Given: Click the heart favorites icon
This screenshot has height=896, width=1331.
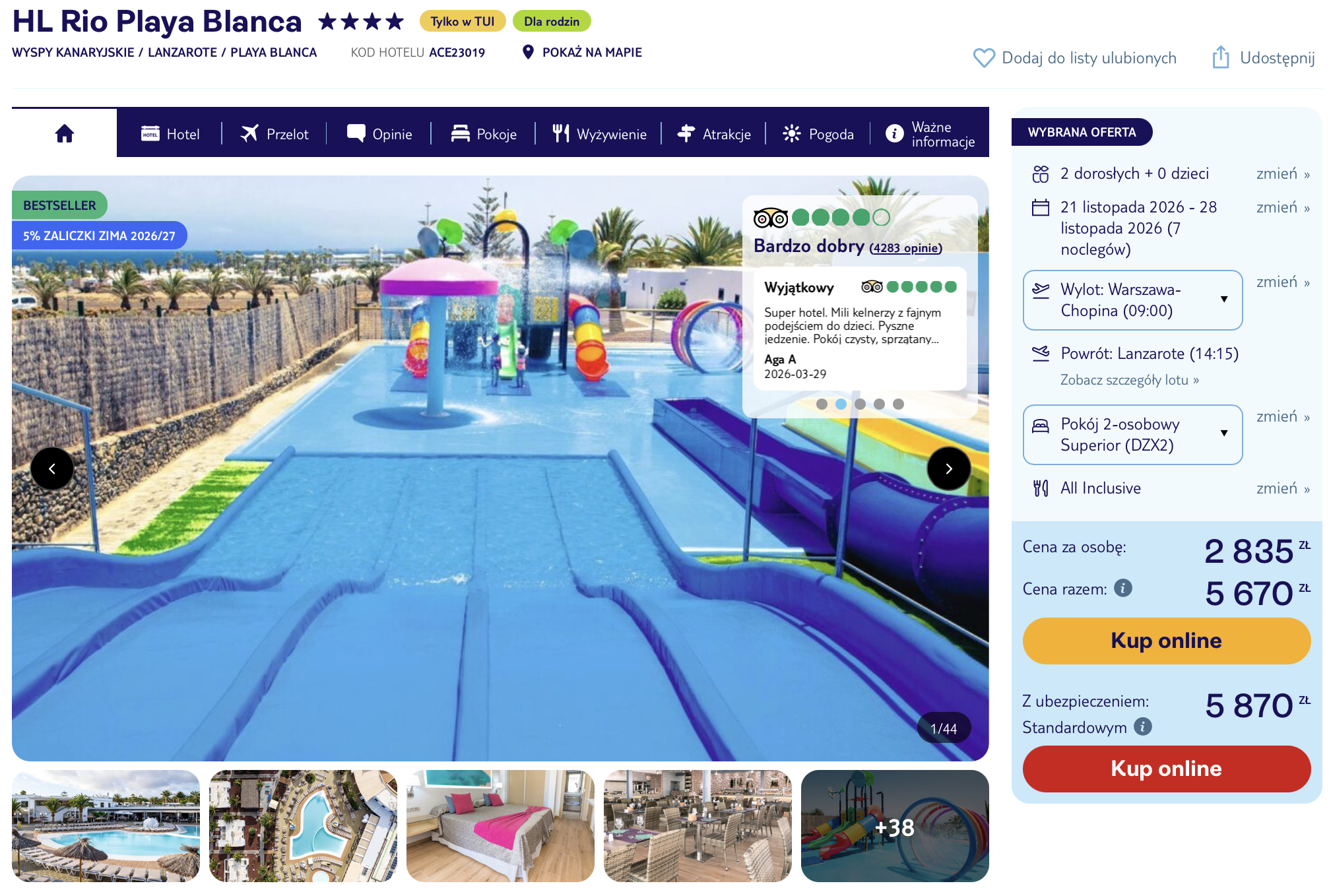Looking at the screenshot, I should (x=984, y=58).
